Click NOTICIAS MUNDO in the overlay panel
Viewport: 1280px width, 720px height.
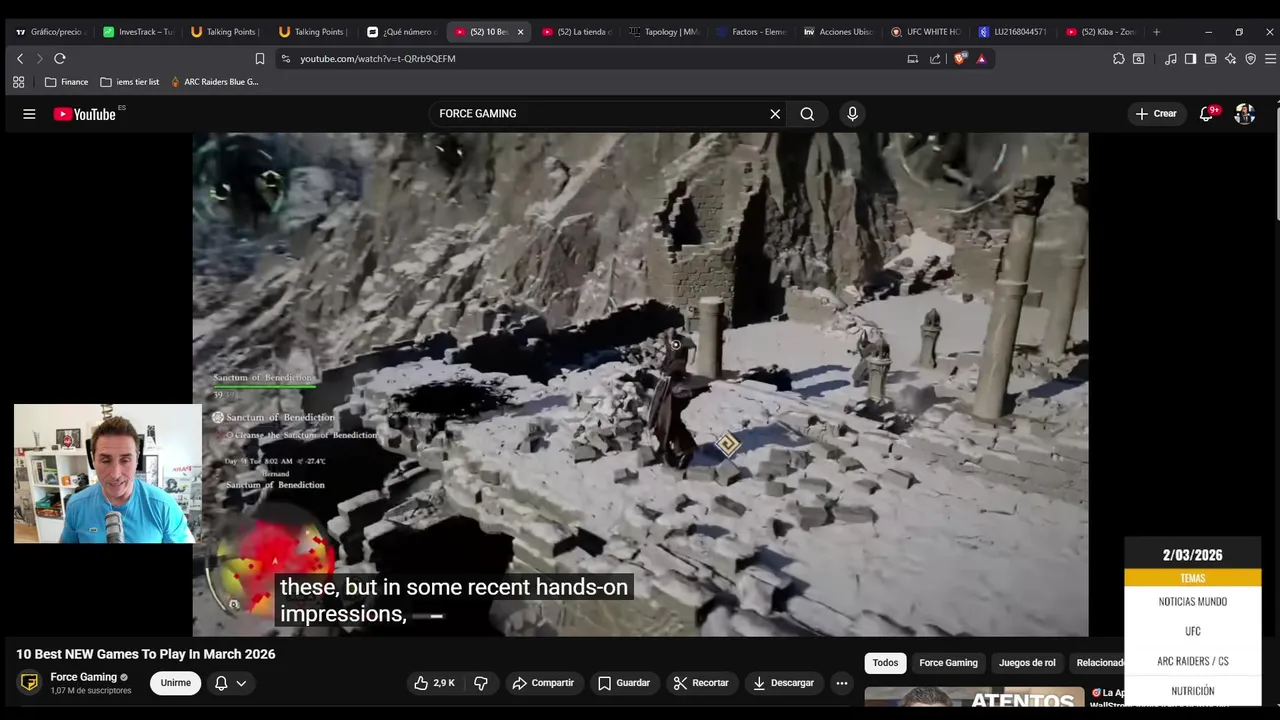(1192, 602)
